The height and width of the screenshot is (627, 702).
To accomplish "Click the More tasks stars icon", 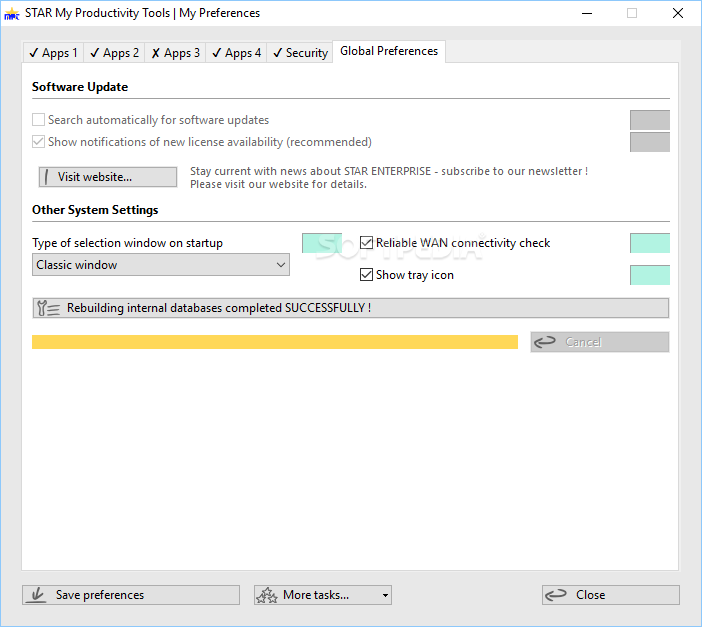I will (267, 595).
